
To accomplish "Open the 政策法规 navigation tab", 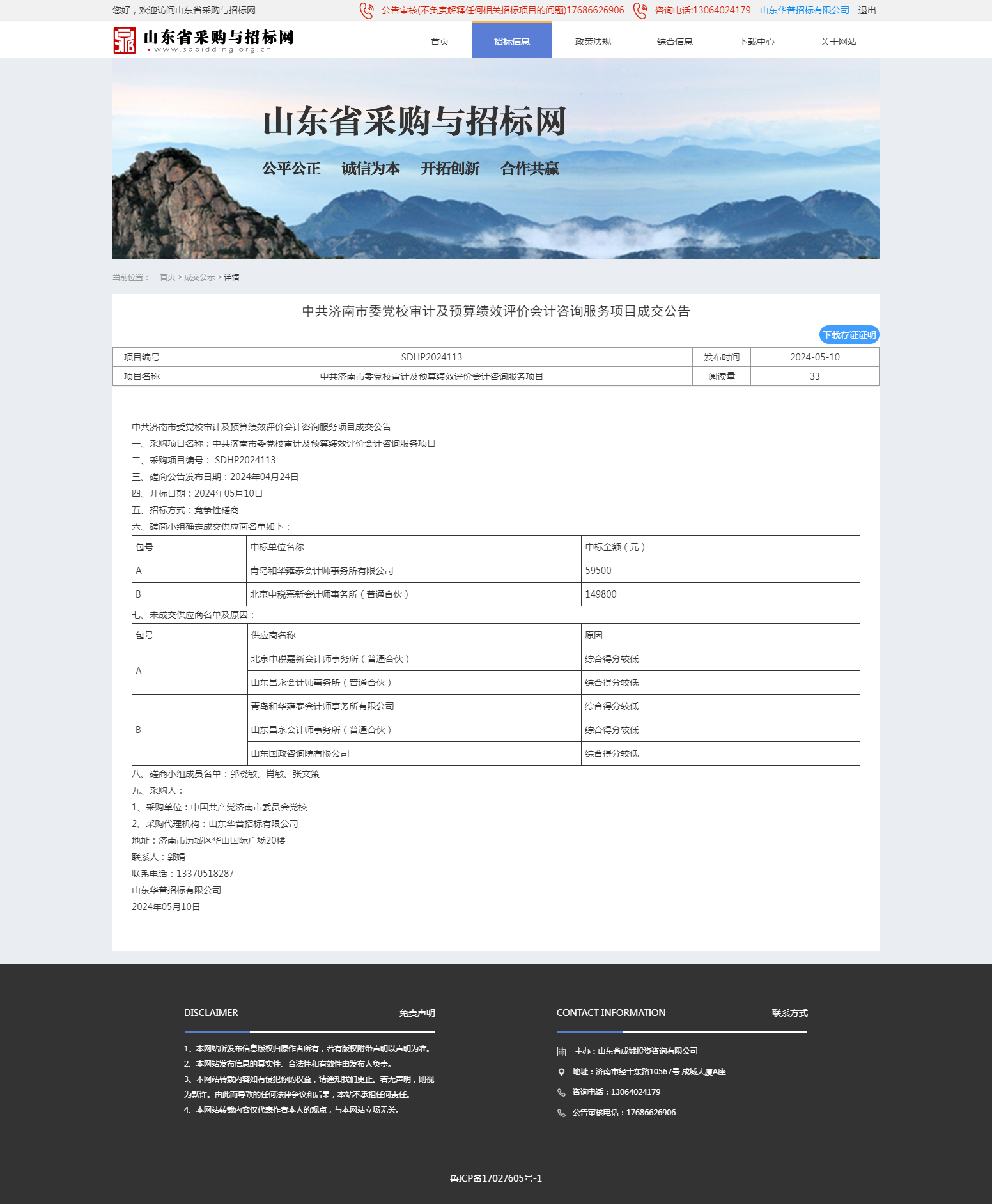I will pos(593,42).
